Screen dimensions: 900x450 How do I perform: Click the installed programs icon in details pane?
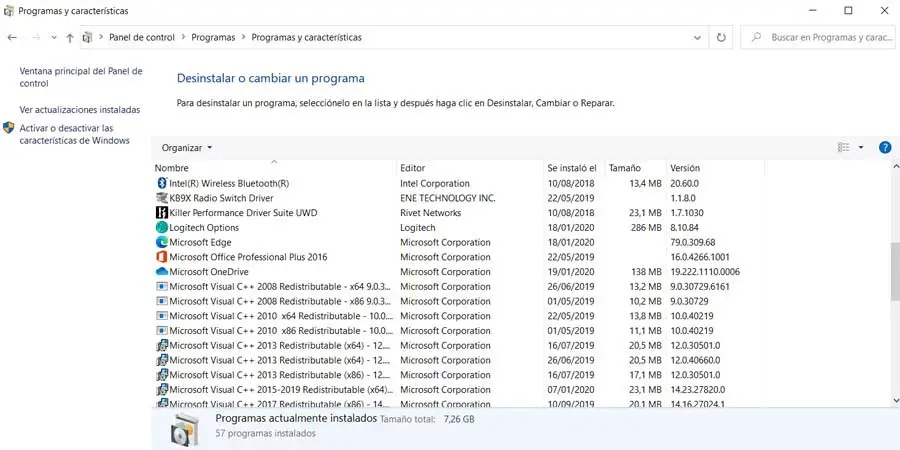pos(185,429)
